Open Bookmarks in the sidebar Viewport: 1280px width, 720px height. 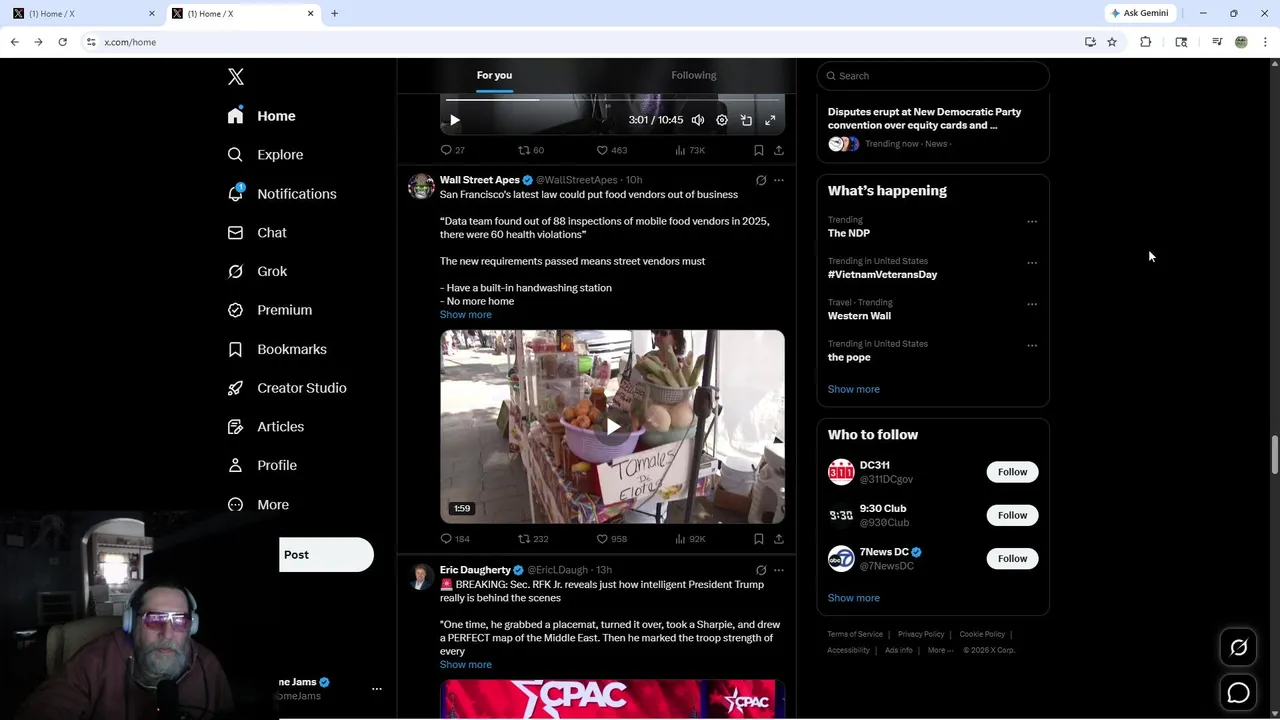277,349
